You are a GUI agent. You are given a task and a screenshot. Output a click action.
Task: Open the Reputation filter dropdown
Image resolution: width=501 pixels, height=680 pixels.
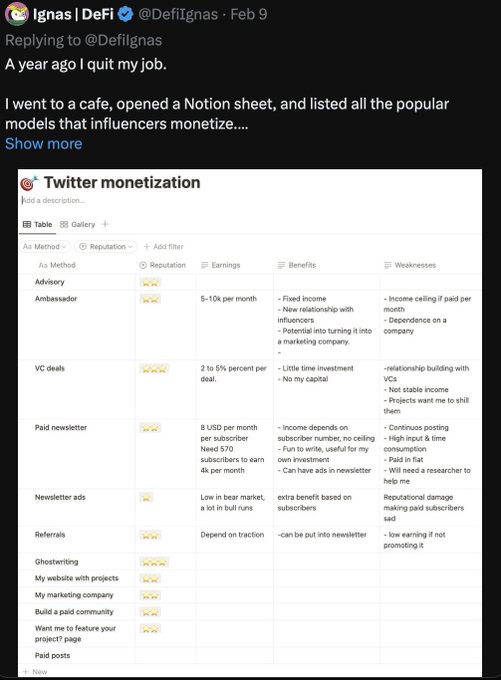106,246
